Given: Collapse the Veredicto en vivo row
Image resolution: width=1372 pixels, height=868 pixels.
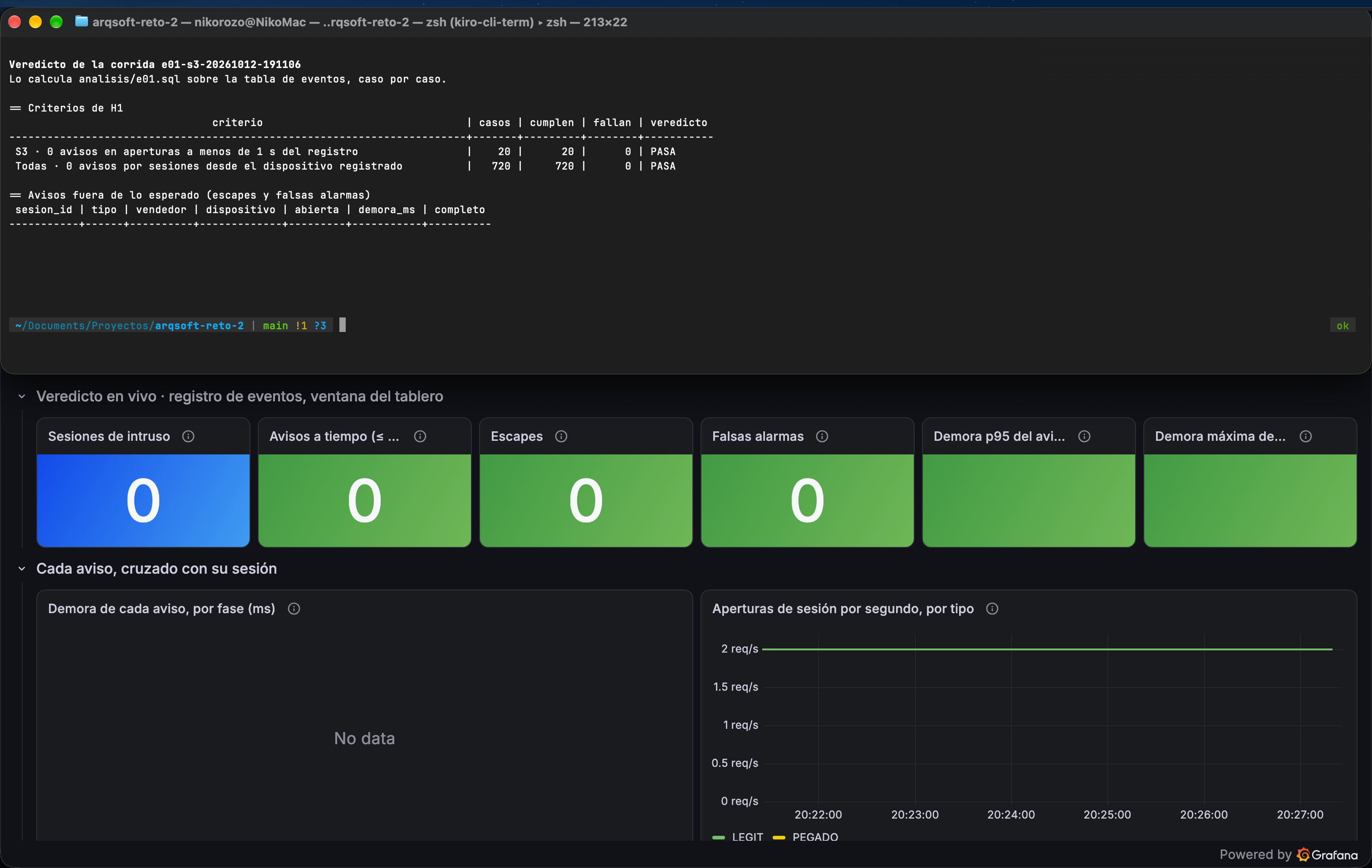Looking at the screenshot, I should 22,396.
